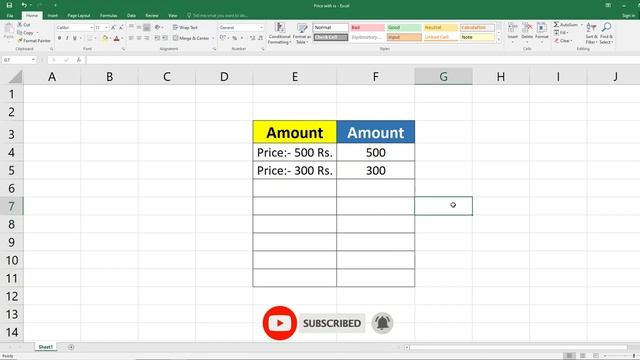Activate the Format Painter

(34, 41)
